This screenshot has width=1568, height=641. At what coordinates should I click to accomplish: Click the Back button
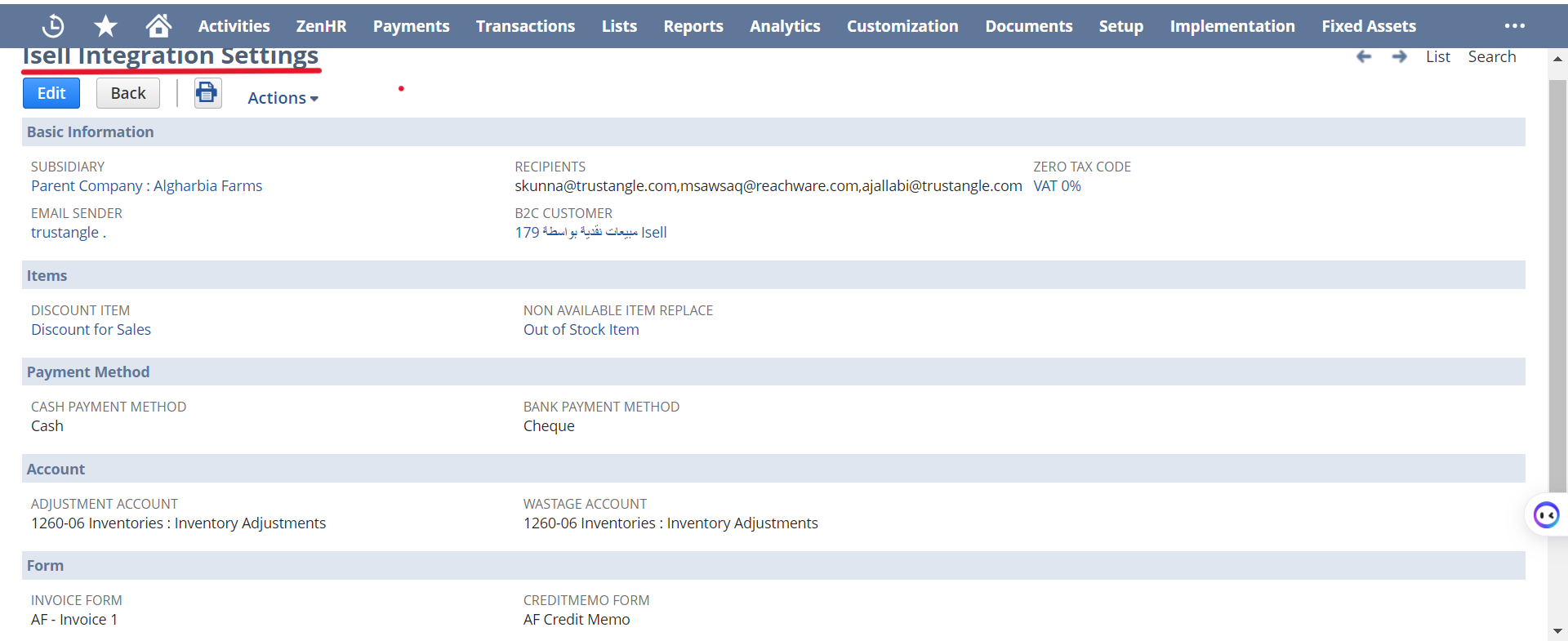click(128, 93)
